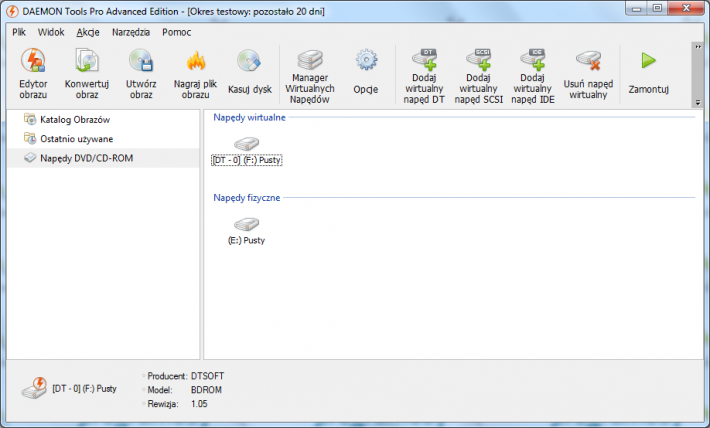
Task: Open Manager Wirtualnych Napędów
Action: (310, 76)
